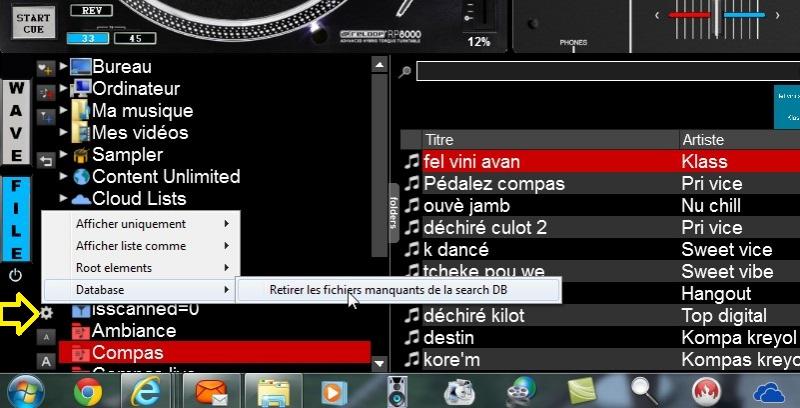Screen dimensions: 800x408
Task: Click the go back arrow icon in sidebar
Action: point(46,161)
